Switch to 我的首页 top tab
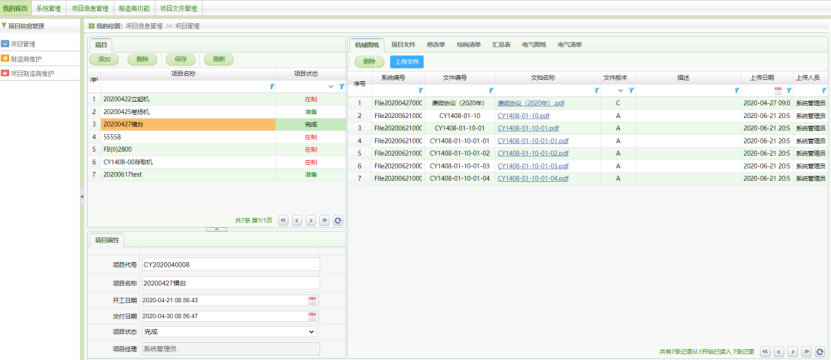Screen dimensions: 831x360 [15, 8]
